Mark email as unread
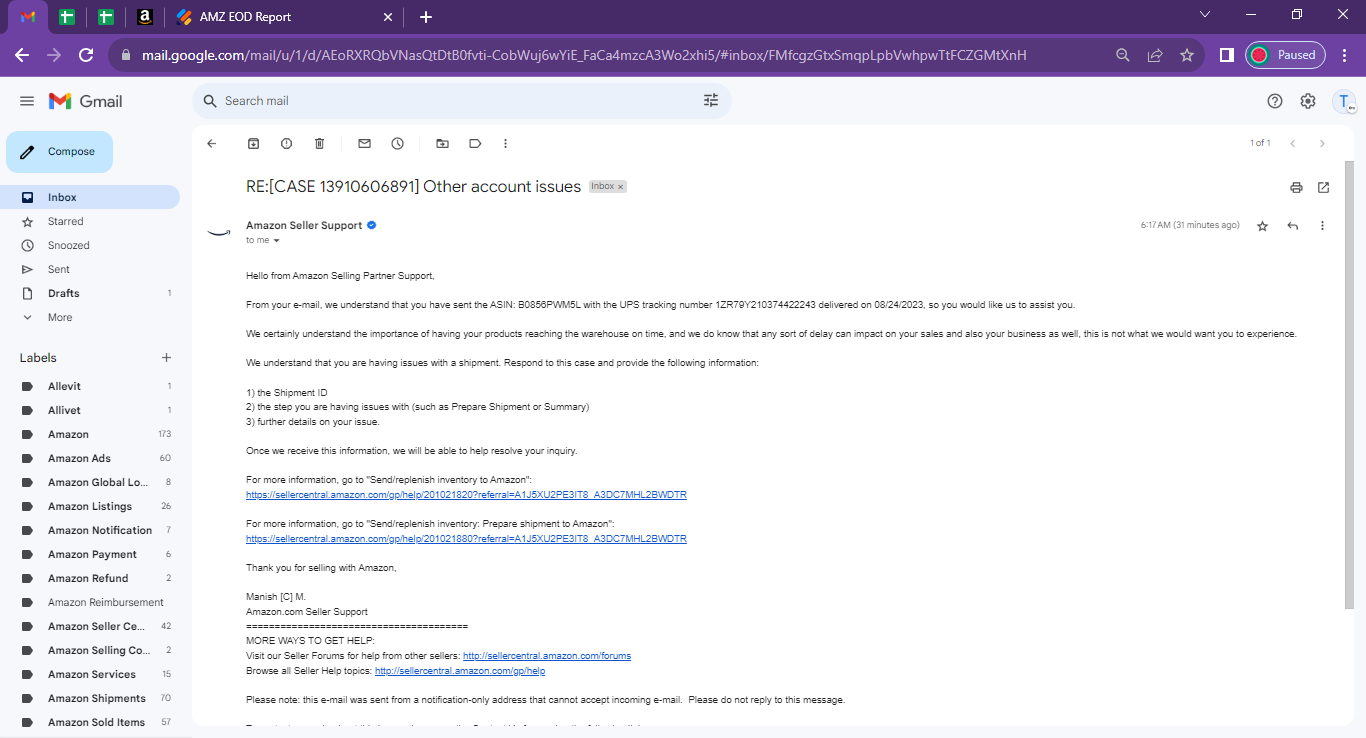The image size is (1366, 738). (365, 144)
